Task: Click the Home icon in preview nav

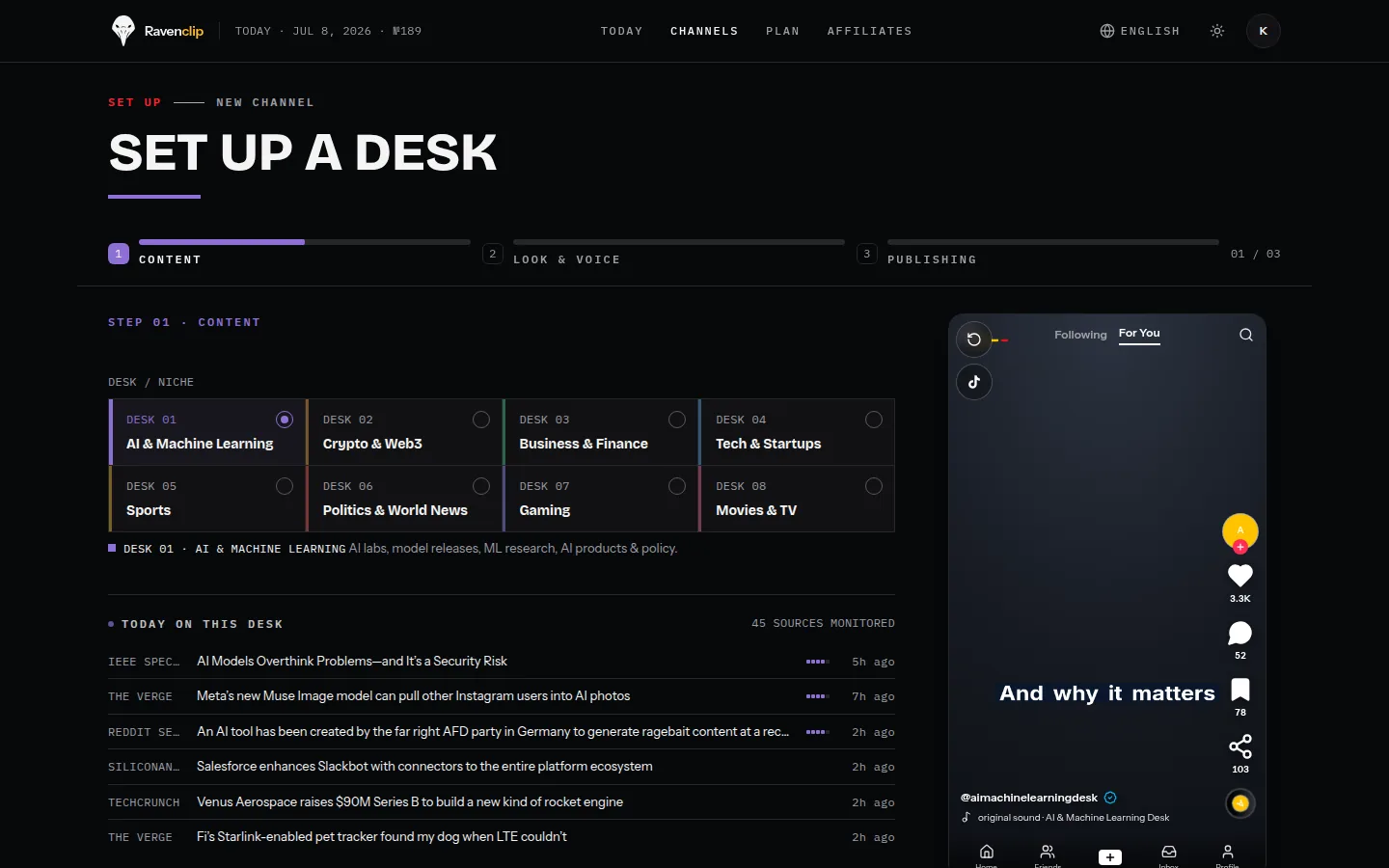Action: [987, 852]
